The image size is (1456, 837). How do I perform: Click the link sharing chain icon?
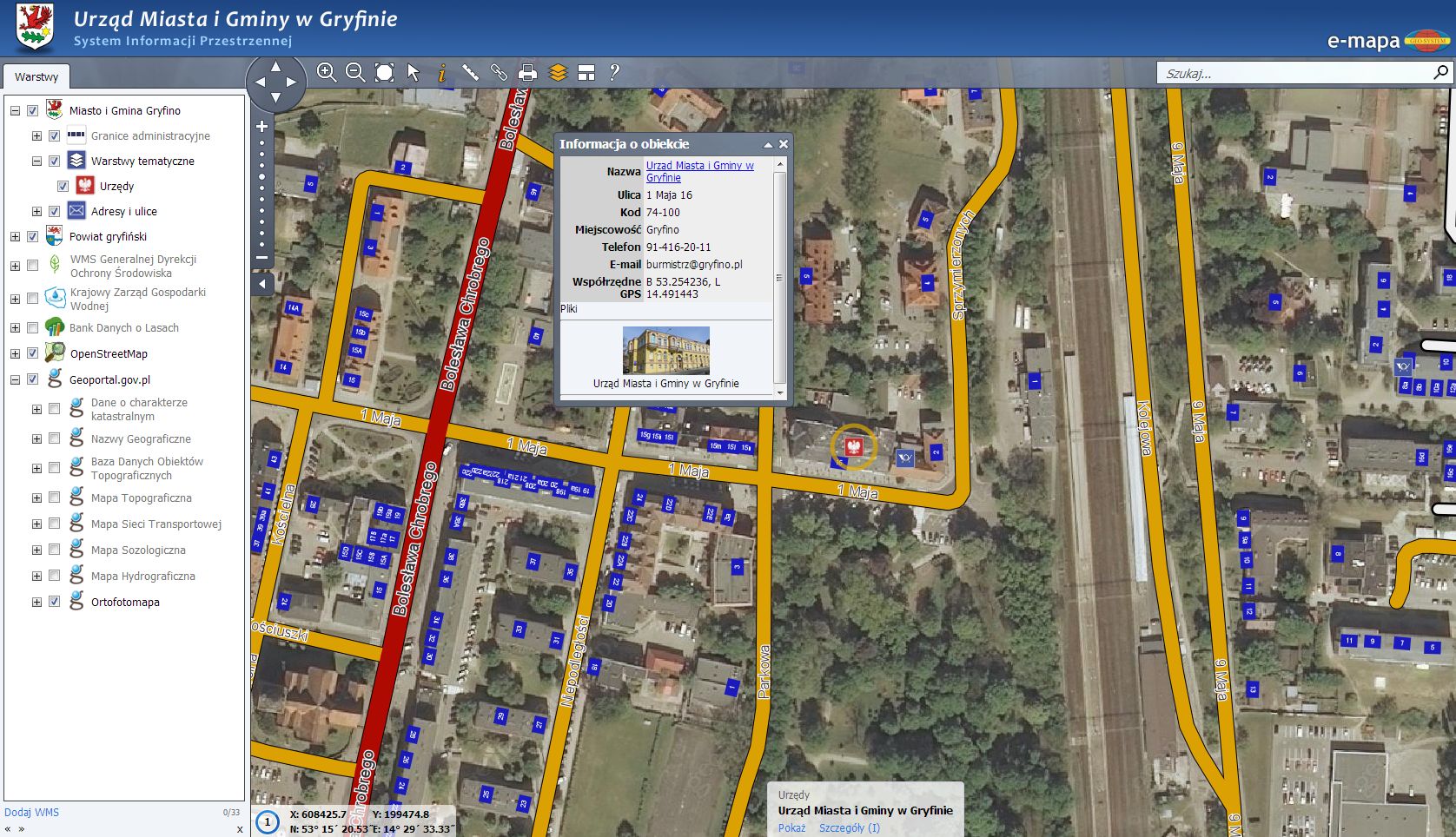tap(499, 73)
